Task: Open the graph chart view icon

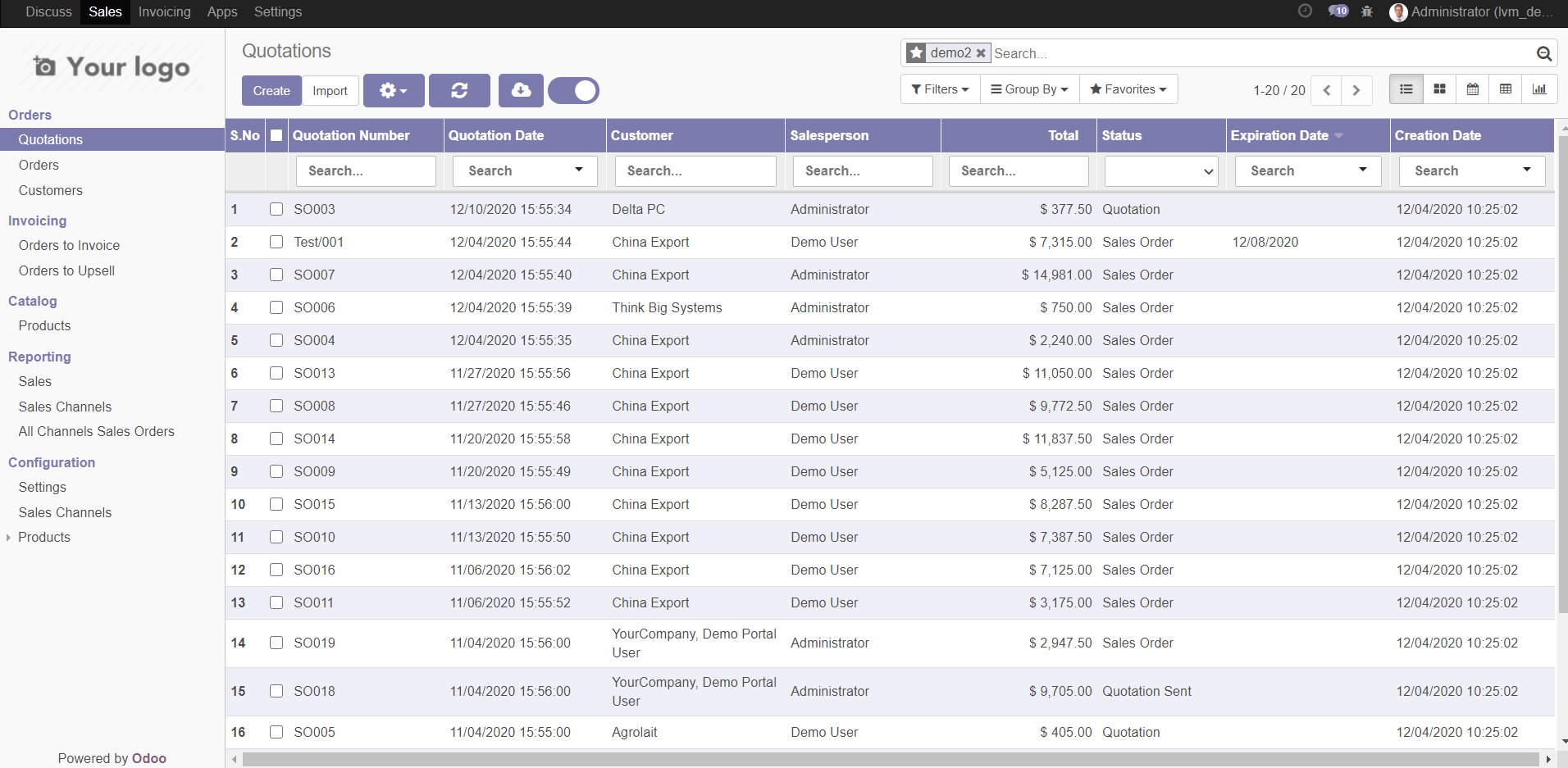Action: point(1539,89)
